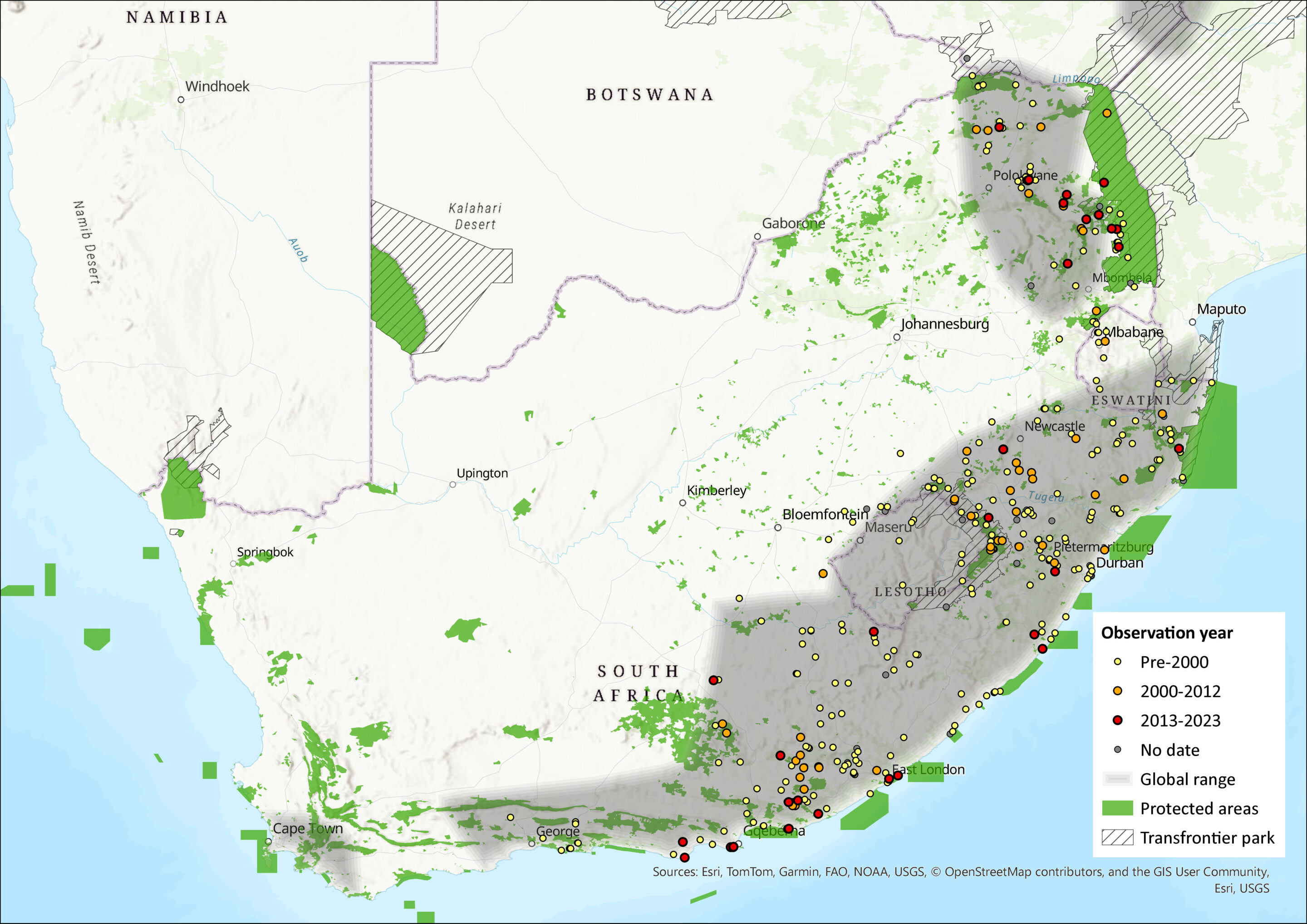
Task: Click the Cape Town city label
Action: click(x=308, y=828)
